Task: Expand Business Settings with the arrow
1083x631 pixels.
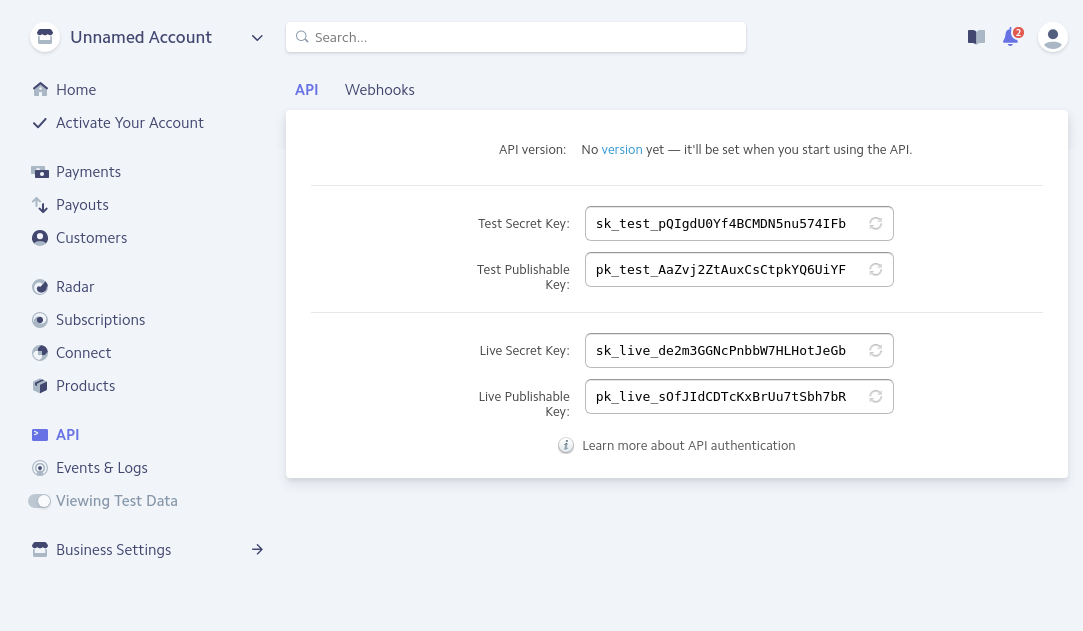Action: (257, 550)
